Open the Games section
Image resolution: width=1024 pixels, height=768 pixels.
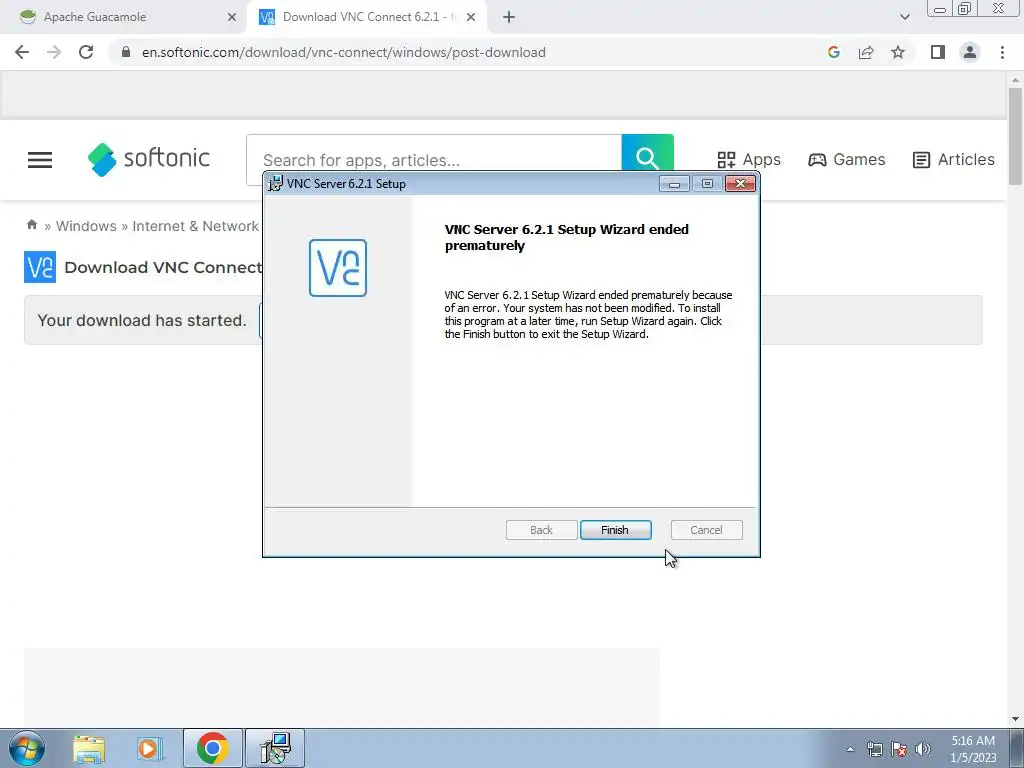(846, 159)
